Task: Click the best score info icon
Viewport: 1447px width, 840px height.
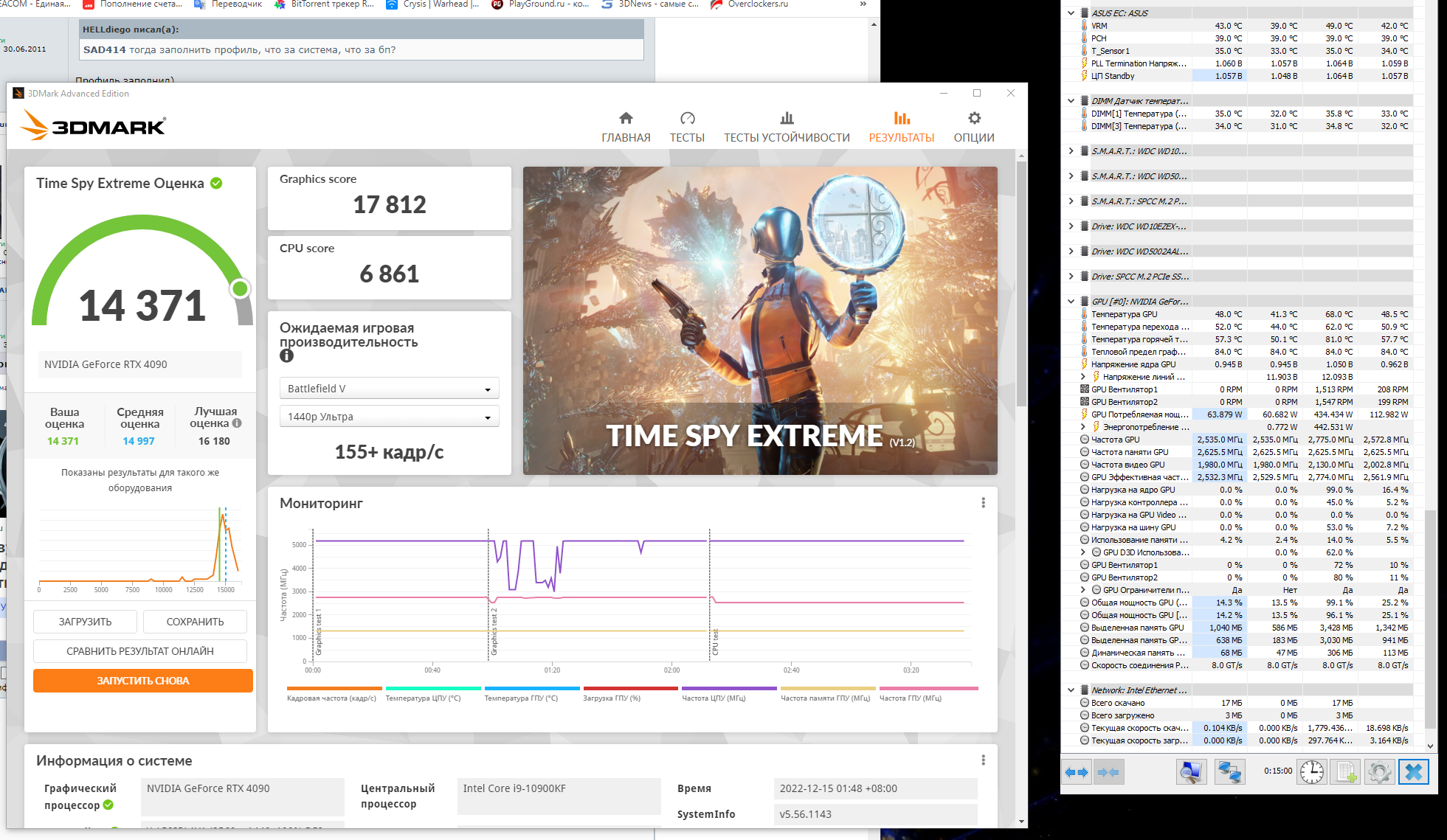Action: click(x=237, y=423)
